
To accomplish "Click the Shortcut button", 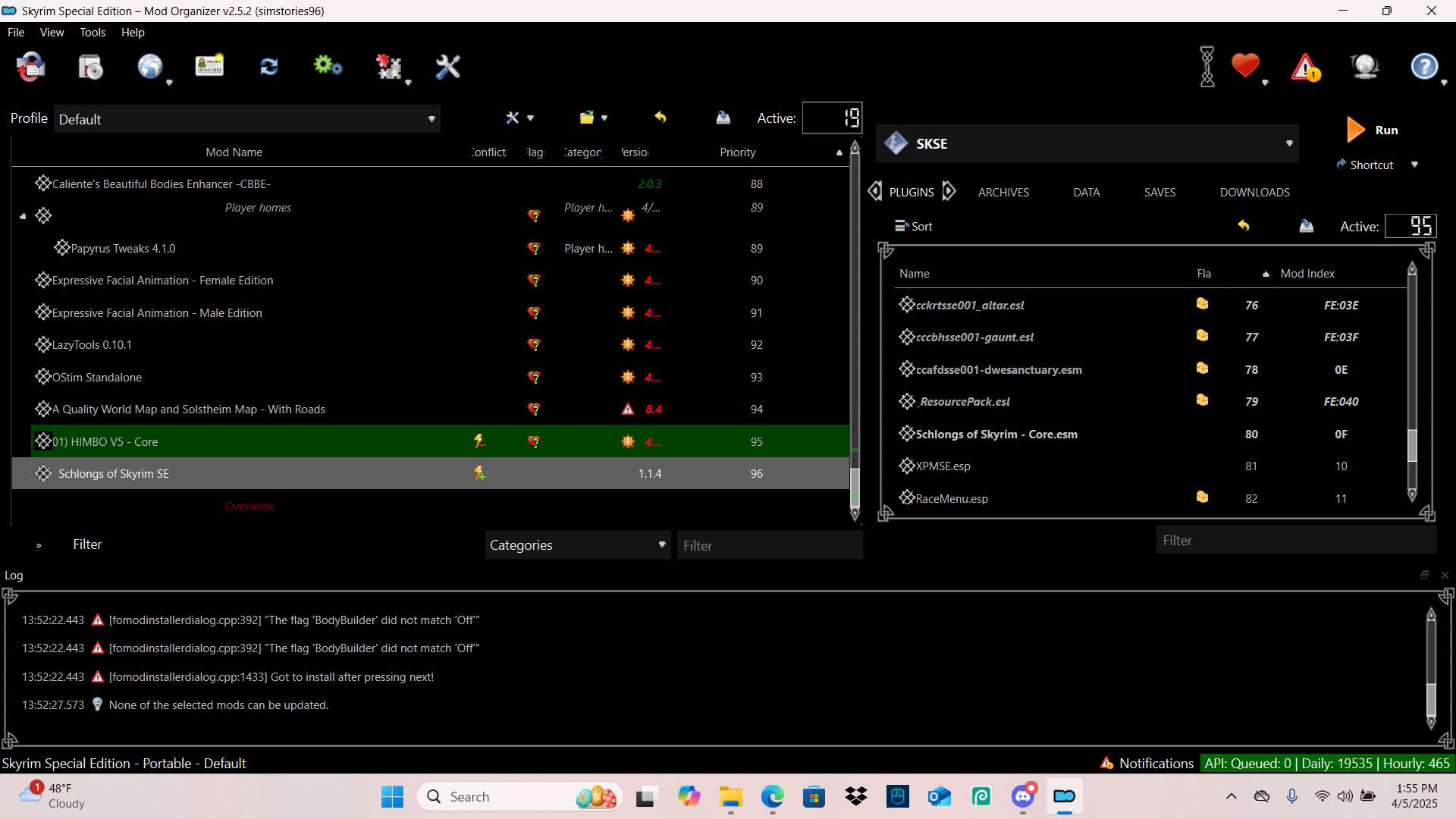I will [1365, 165].
